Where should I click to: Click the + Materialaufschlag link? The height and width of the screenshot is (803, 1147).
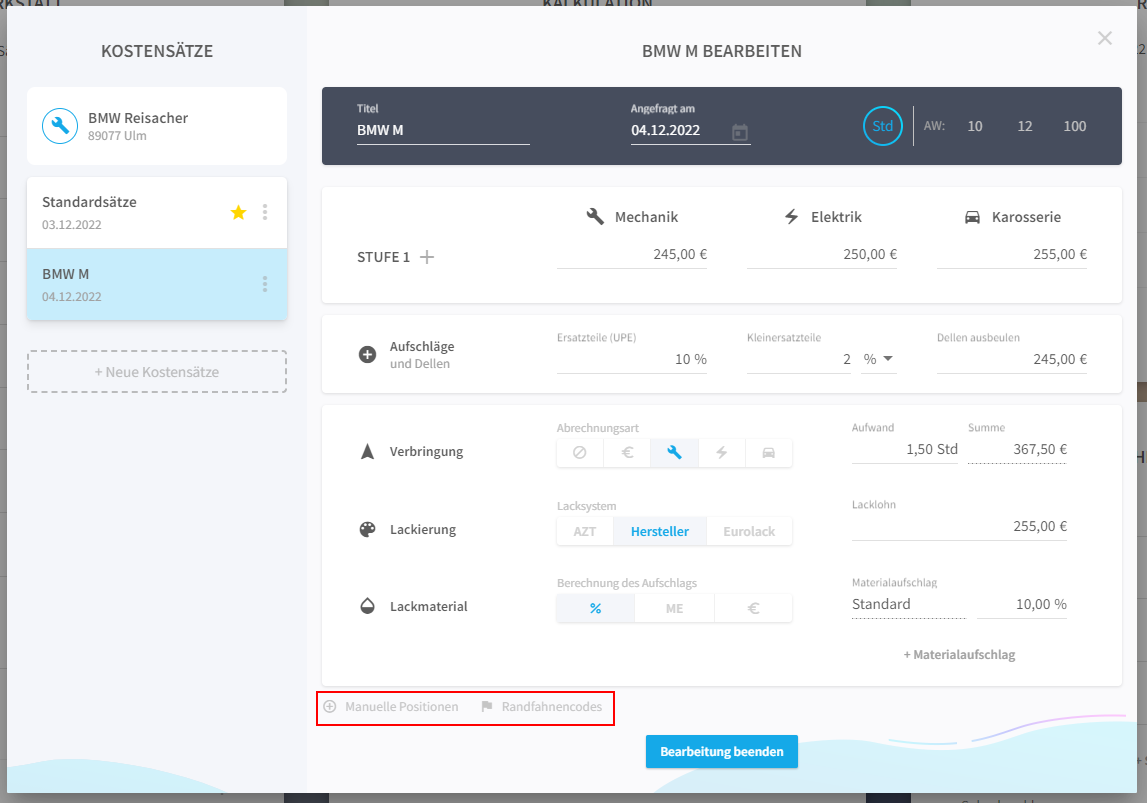click(x=959, y=655)
